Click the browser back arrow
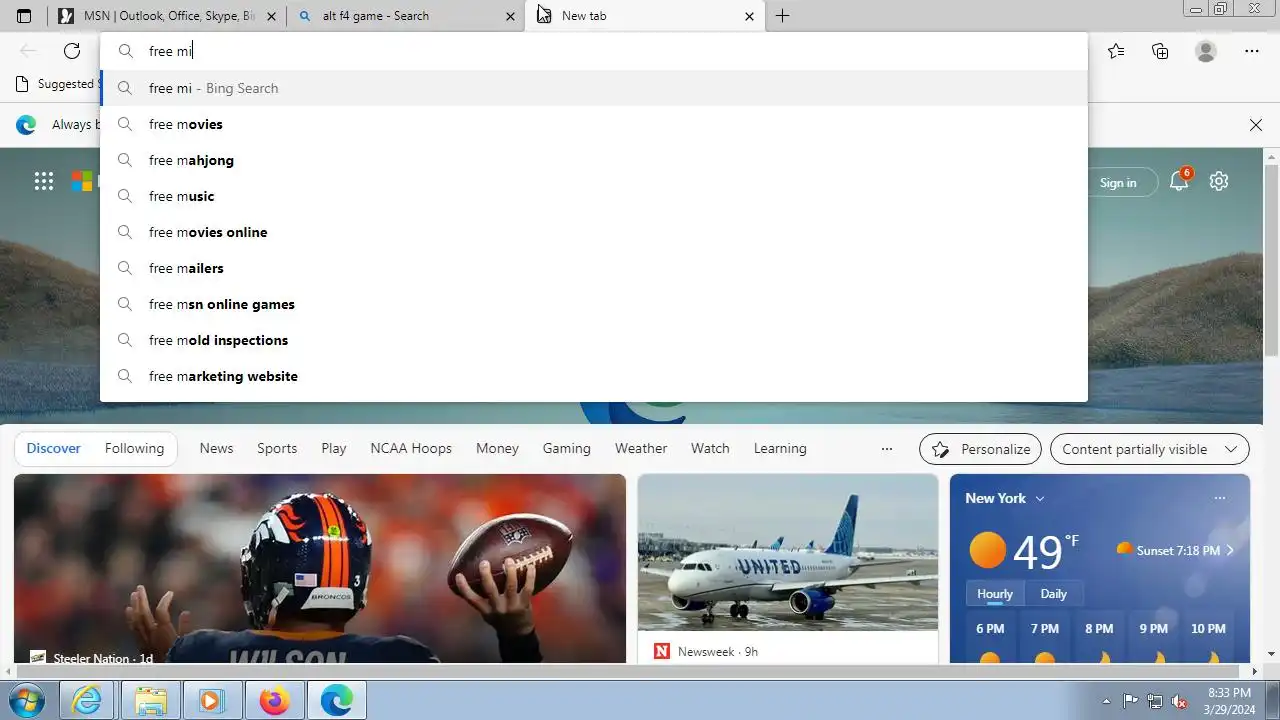The width and height of the screenshot is (1280, 720). coord(28,51)
